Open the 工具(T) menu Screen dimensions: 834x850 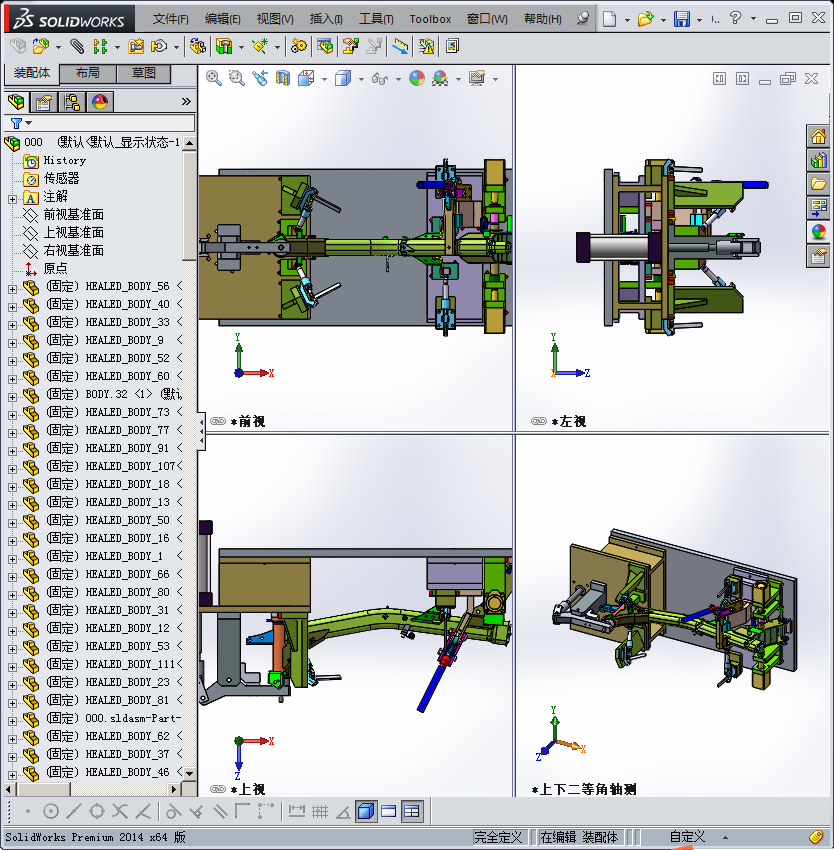376,19
